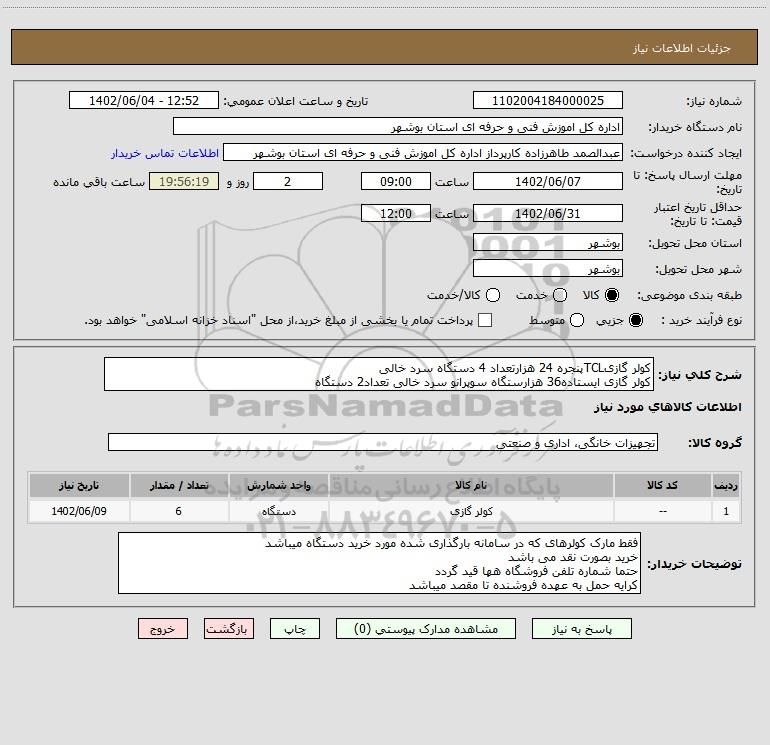Choose the جزیی purchase type radio
Screen dimensions: 770x745
635,320
